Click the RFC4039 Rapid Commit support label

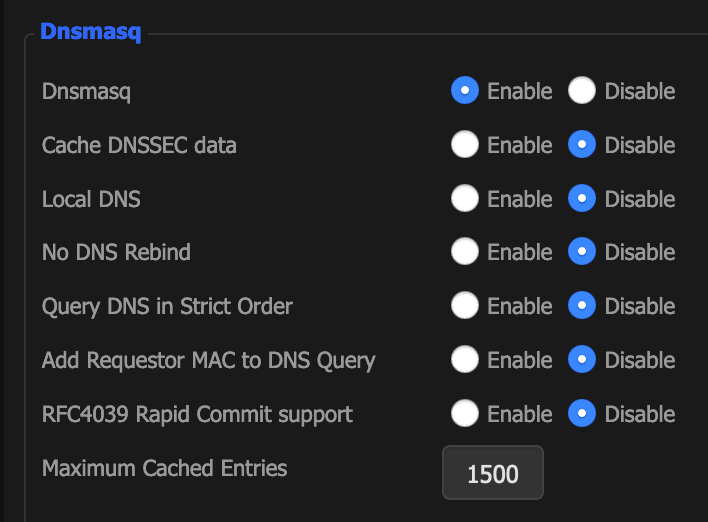pos(197,415)
